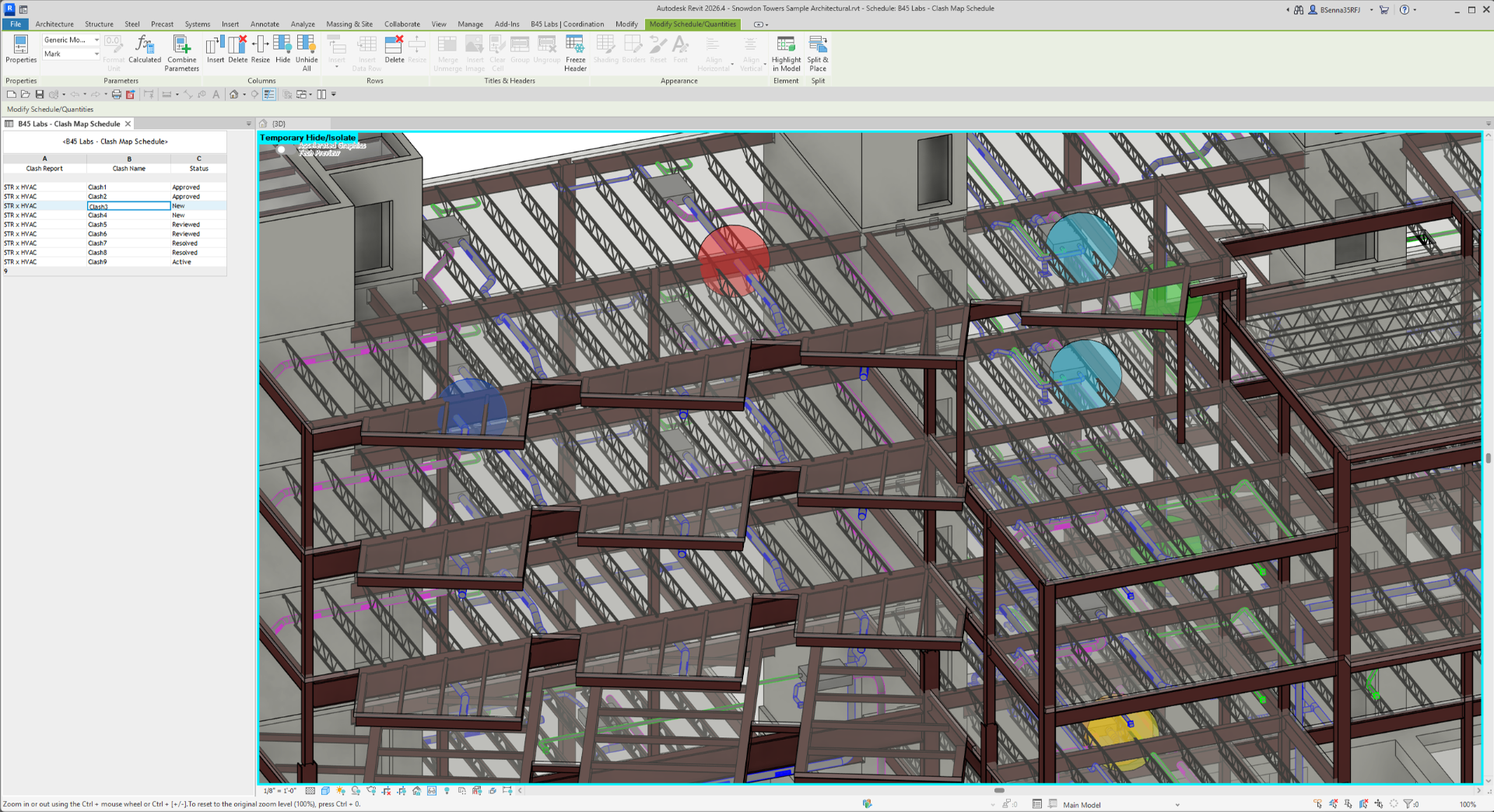
Task: Select the Clash5 cell in schedule
Action: pos(128,224)
